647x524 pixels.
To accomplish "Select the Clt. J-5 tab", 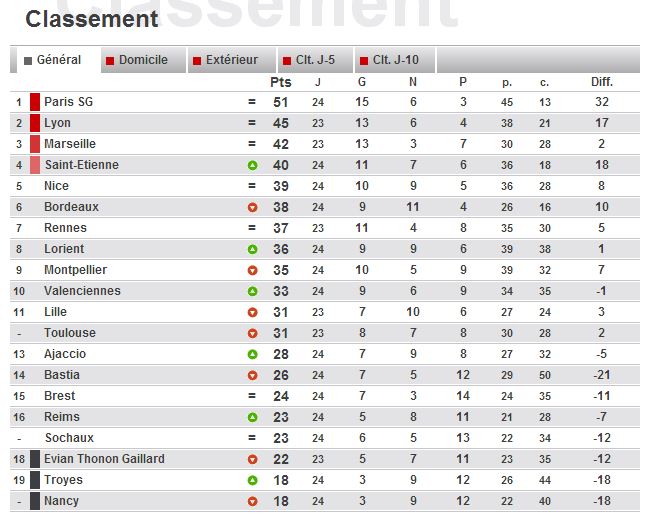I will tap(315, 60).
